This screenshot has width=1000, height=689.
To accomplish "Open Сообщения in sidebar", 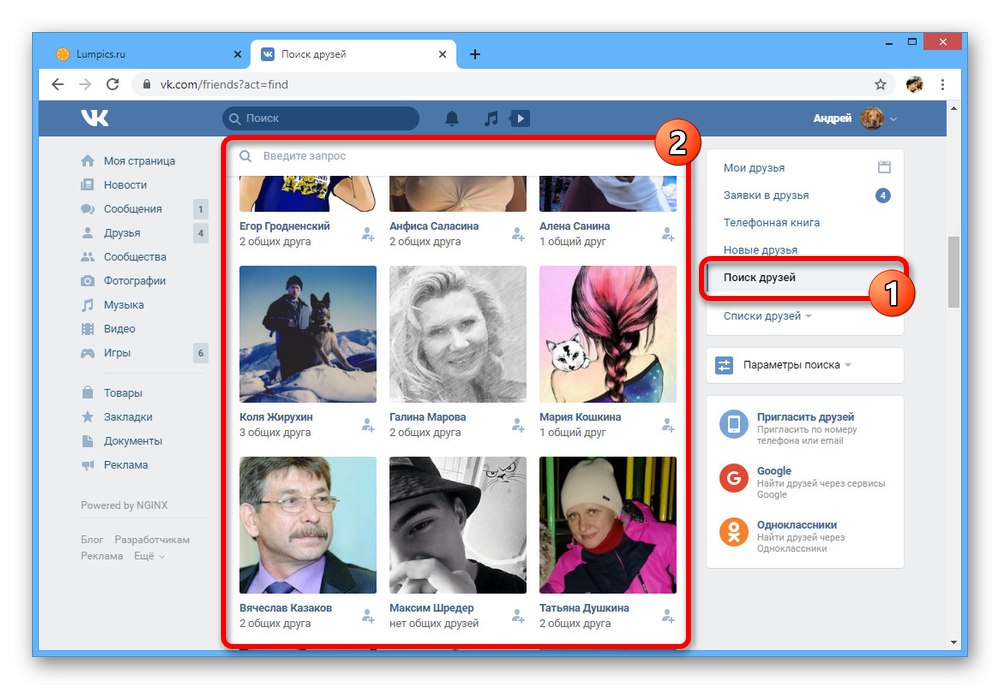I will click(x=133, y=209).
